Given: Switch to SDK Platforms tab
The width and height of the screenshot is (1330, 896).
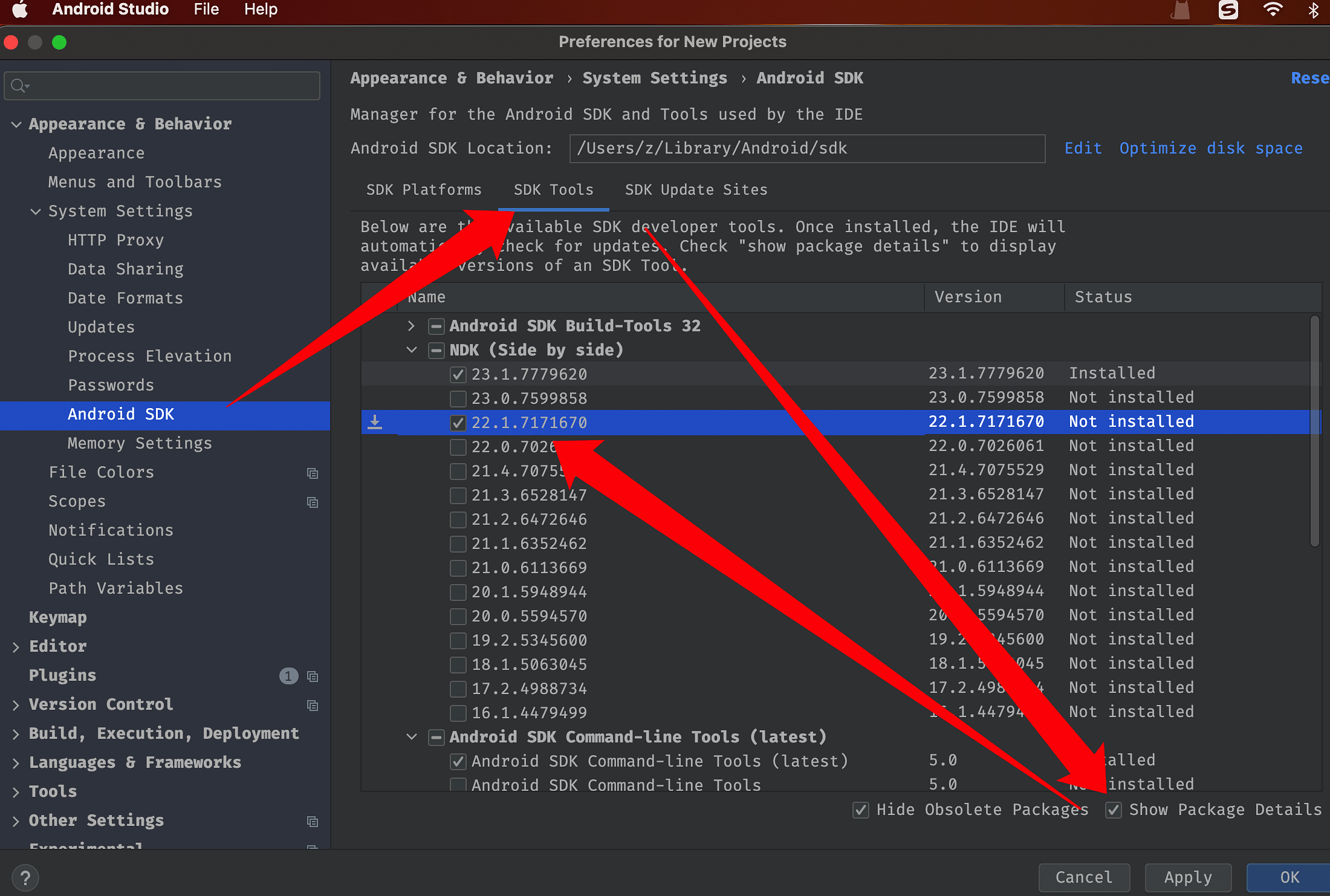Looking at the screenshot, I should click(424, 190).
